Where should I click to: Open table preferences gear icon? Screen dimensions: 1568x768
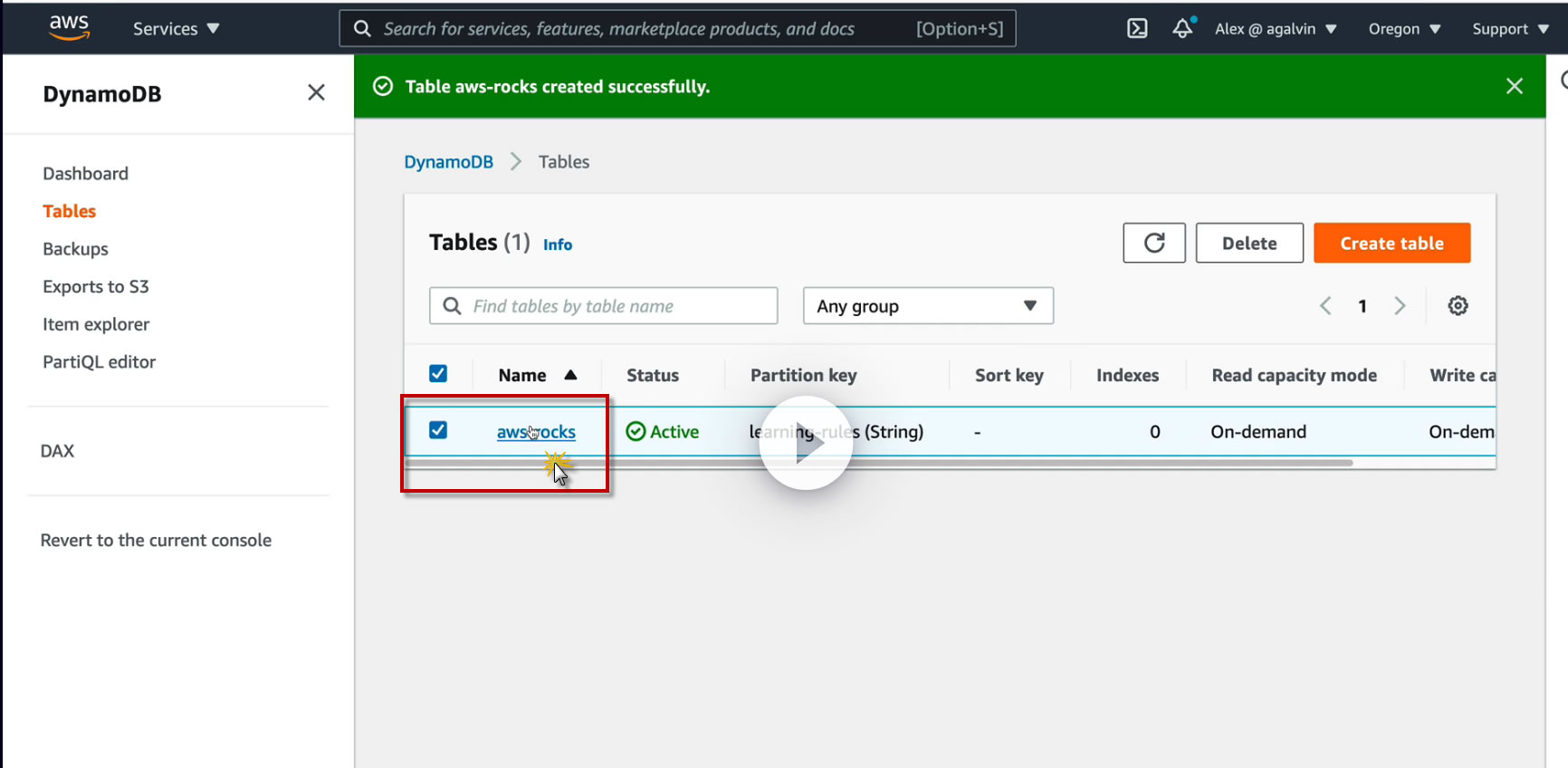(1458, 306)
